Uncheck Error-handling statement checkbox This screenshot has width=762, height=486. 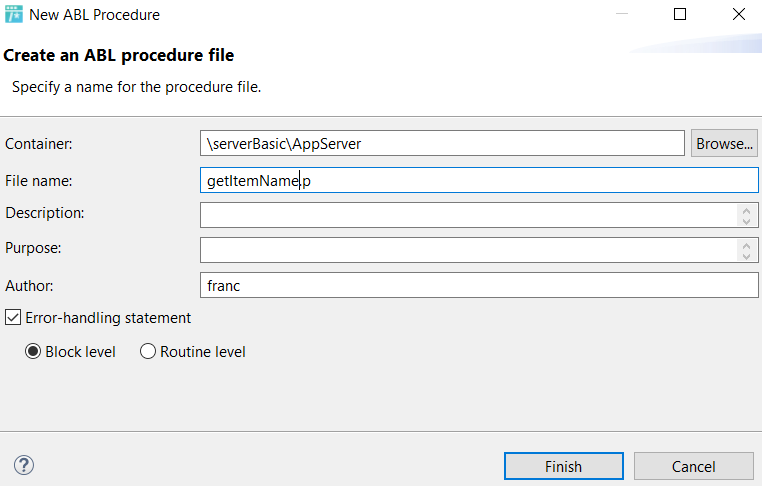point(13,317)
